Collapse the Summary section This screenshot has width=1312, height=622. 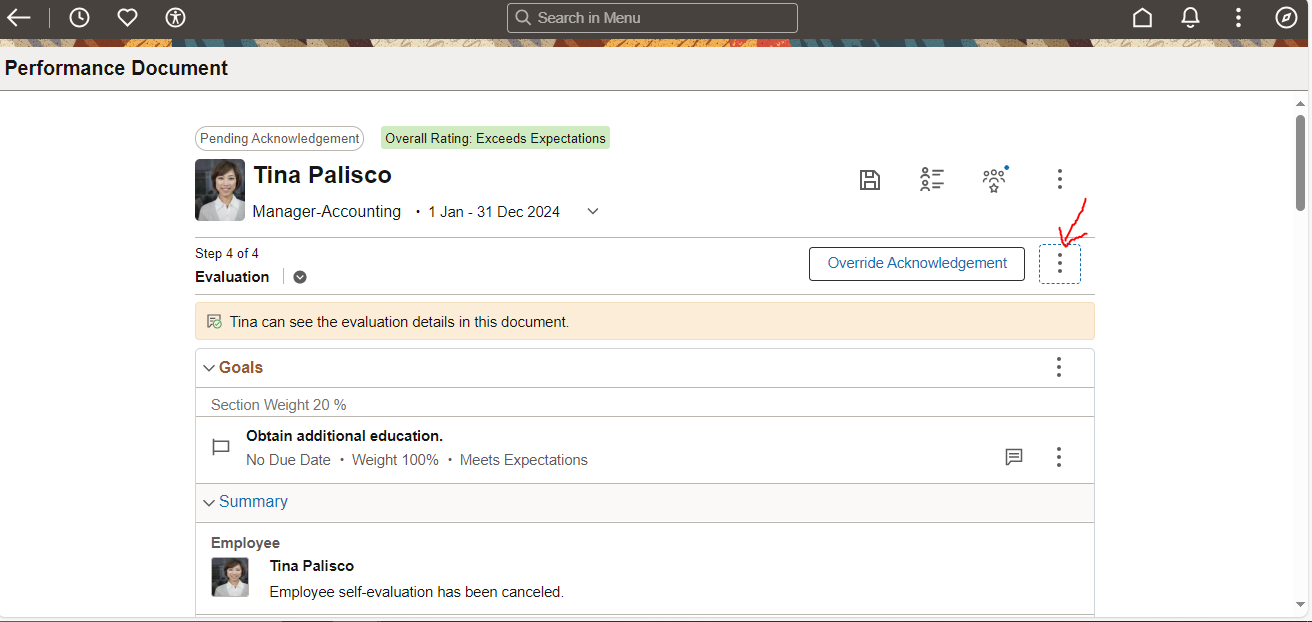tap(209, 502)
